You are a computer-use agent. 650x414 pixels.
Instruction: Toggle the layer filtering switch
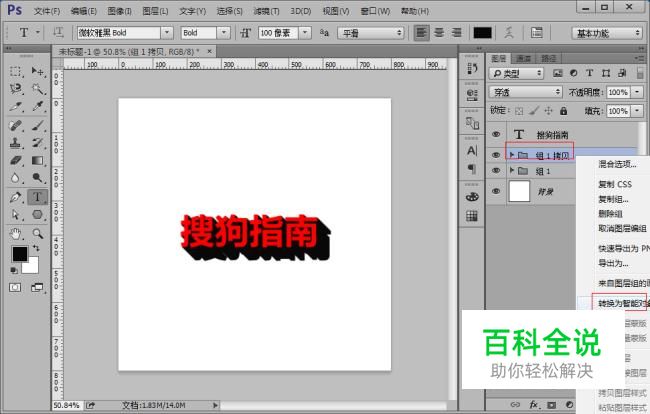point(640,73)
